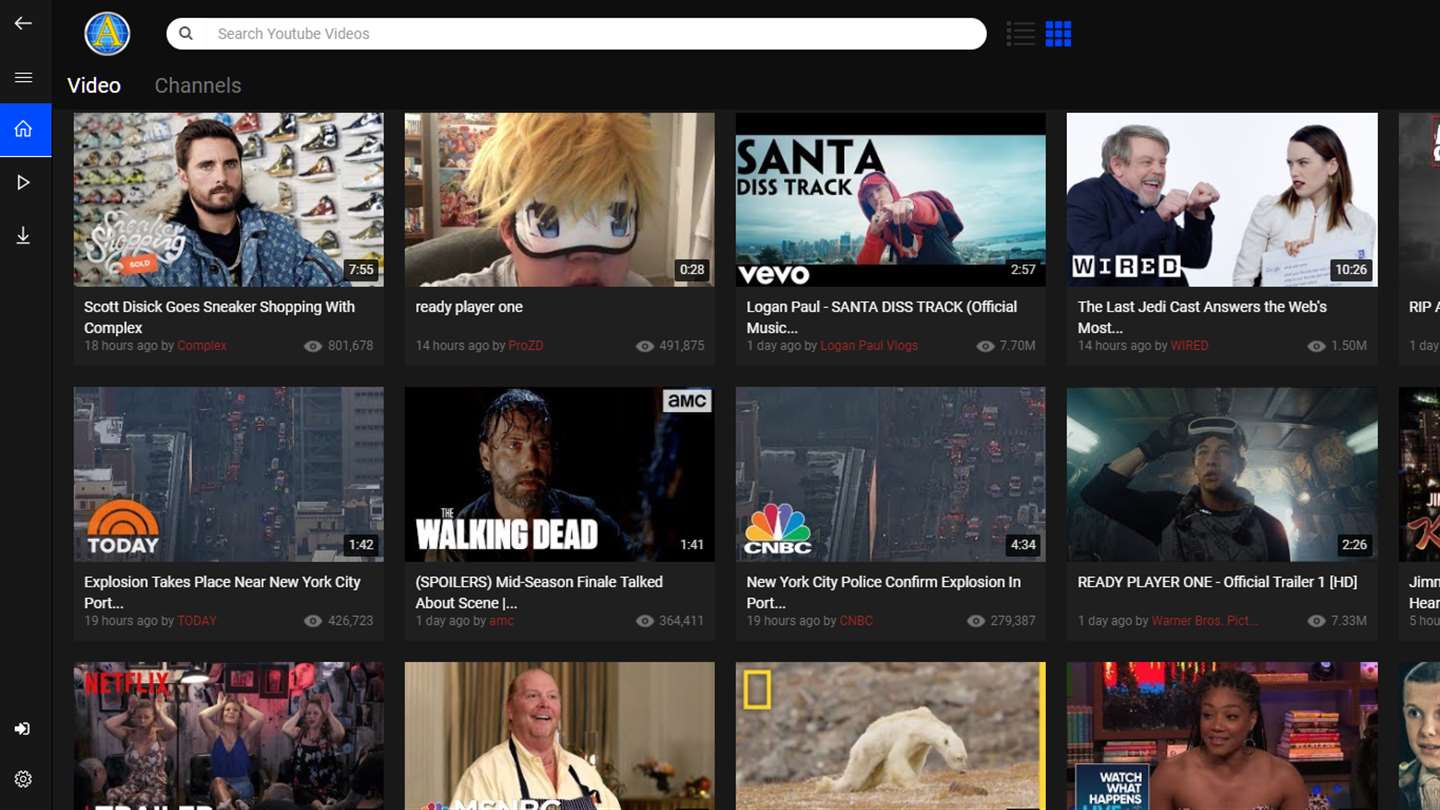Click the sign-in icon in sidebar
The width and height of the screenshot is (1440, 810).
tap(23, 729)
